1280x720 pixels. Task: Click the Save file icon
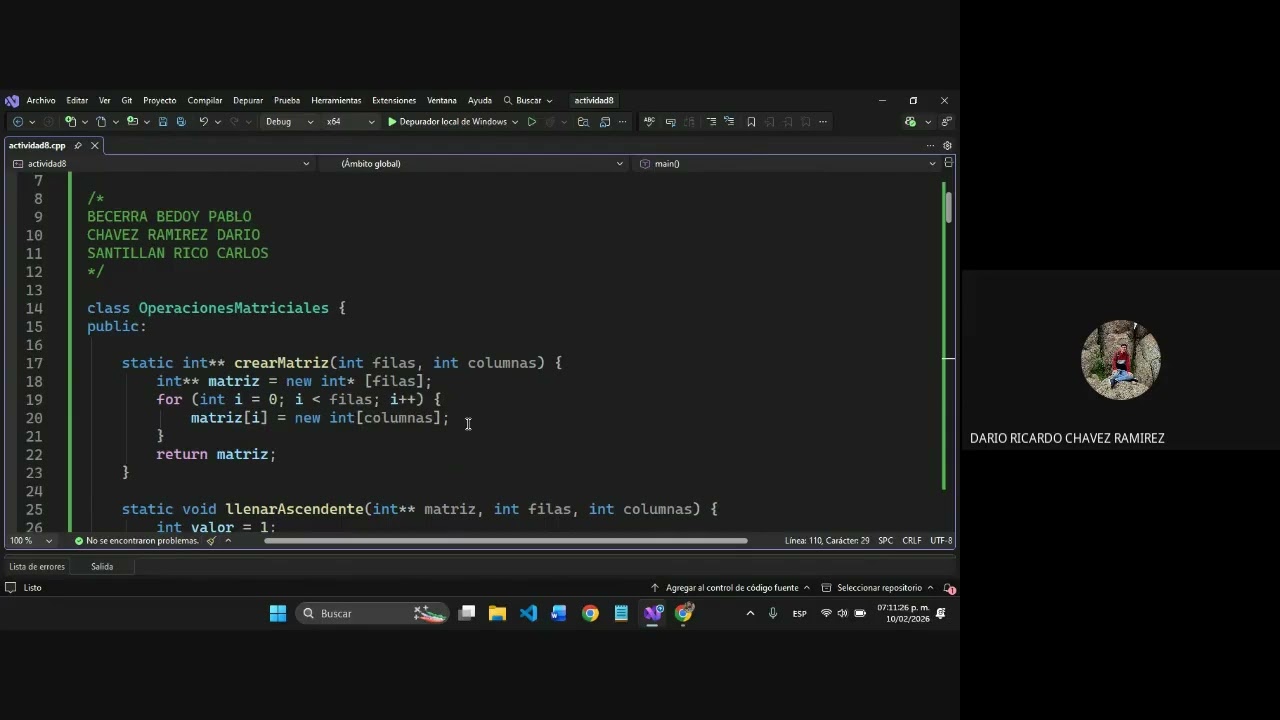coord(163,122)
